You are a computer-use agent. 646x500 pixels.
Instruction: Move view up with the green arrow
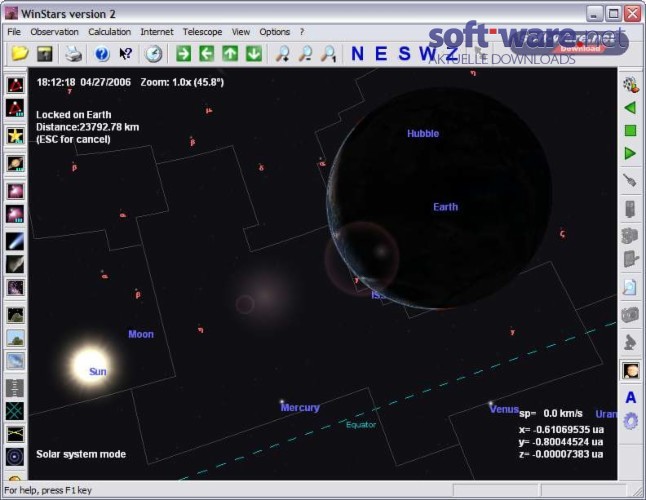point(230,54)
